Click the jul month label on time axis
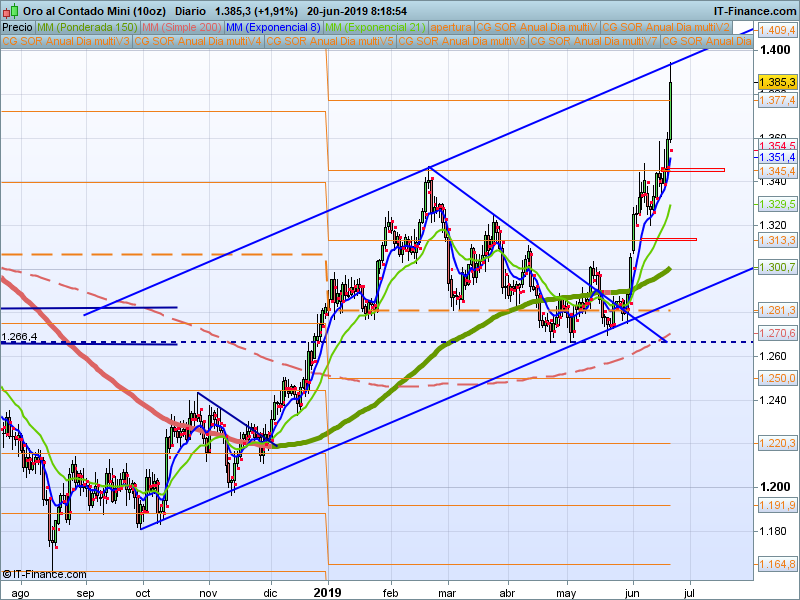The image size is (800, 600). 689,593
